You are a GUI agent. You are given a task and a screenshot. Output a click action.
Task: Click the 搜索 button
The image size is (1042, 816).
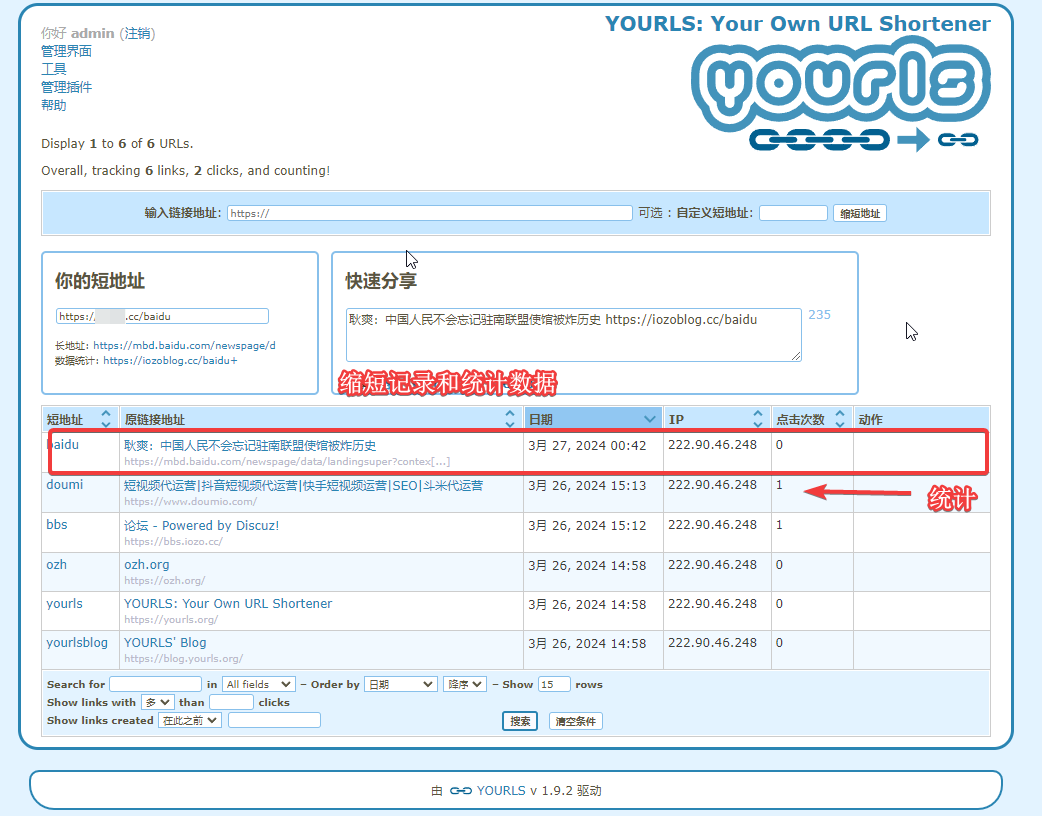coord(520,721)
